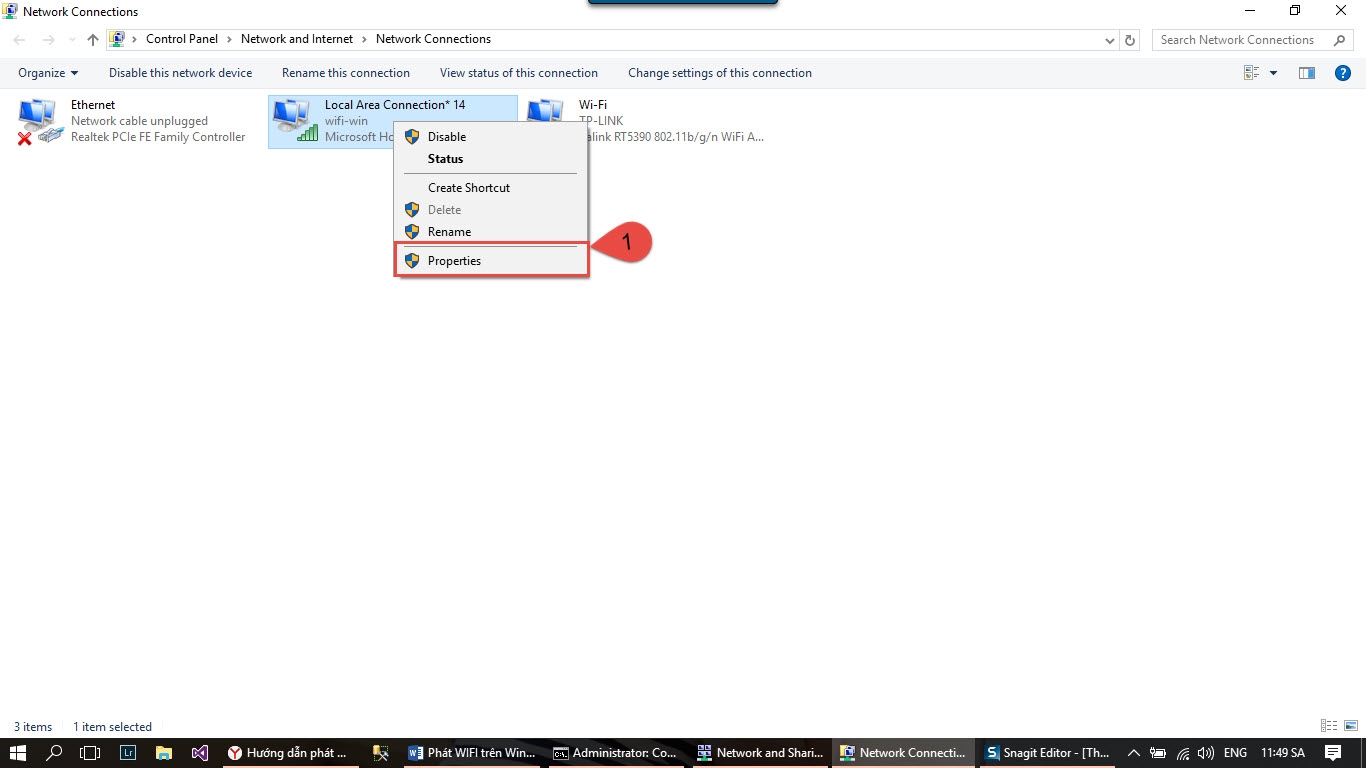
Task: Select the Wi-Fi adapter icon
Action: [545, 113]
